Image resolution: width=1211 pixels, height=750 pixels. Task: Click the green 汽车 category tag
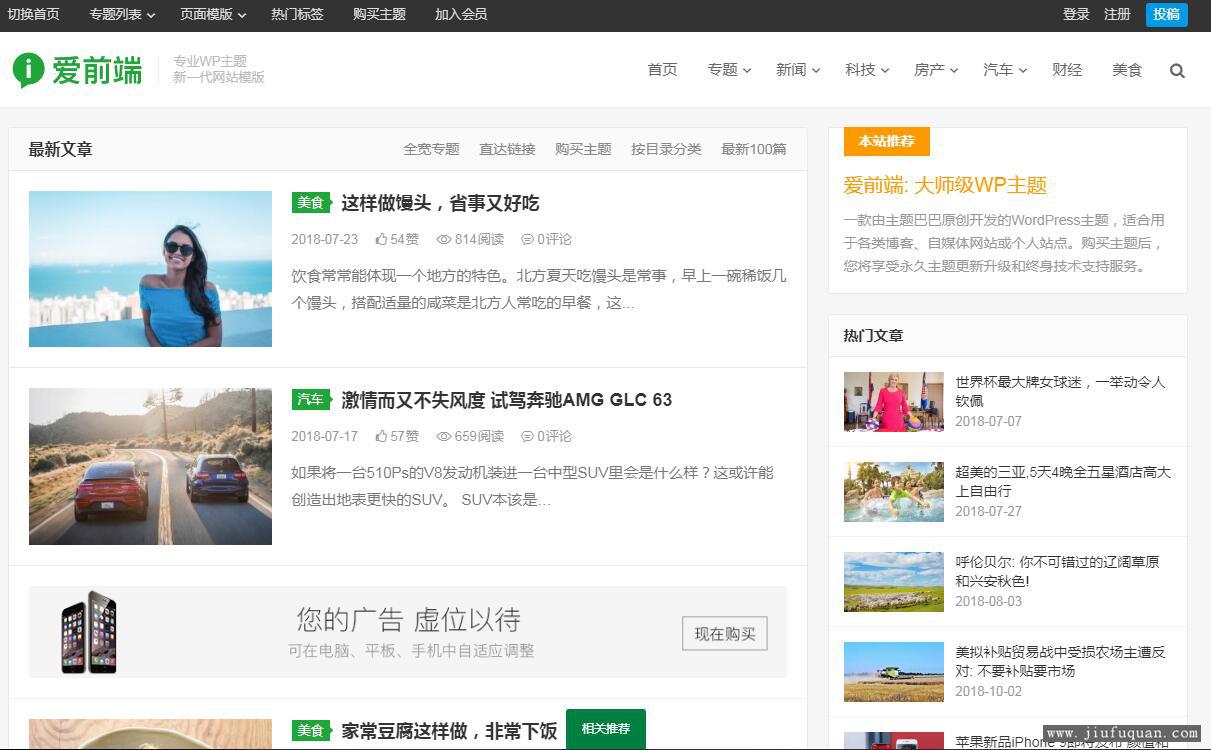coord(311,400)
